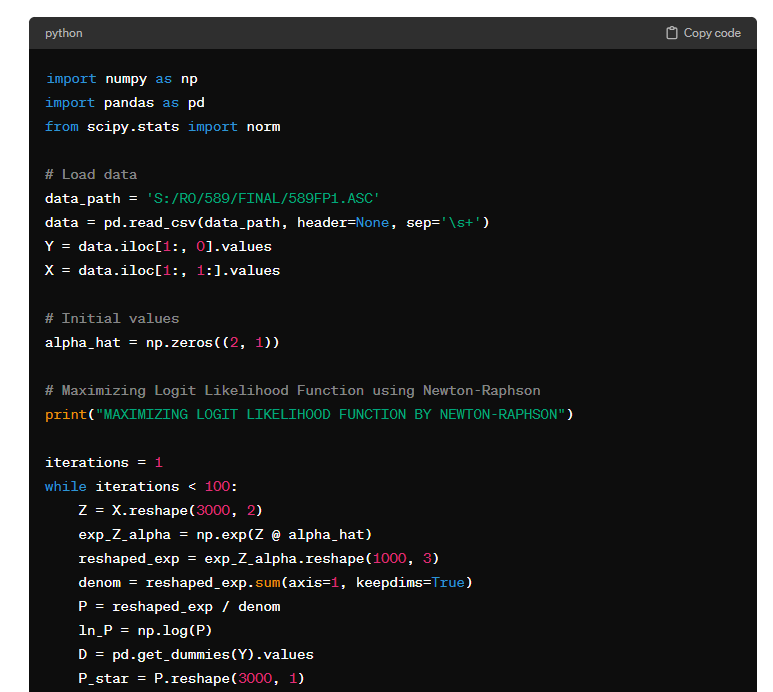
Task: Click the '# Load data' comment
Action: [91, 174]
